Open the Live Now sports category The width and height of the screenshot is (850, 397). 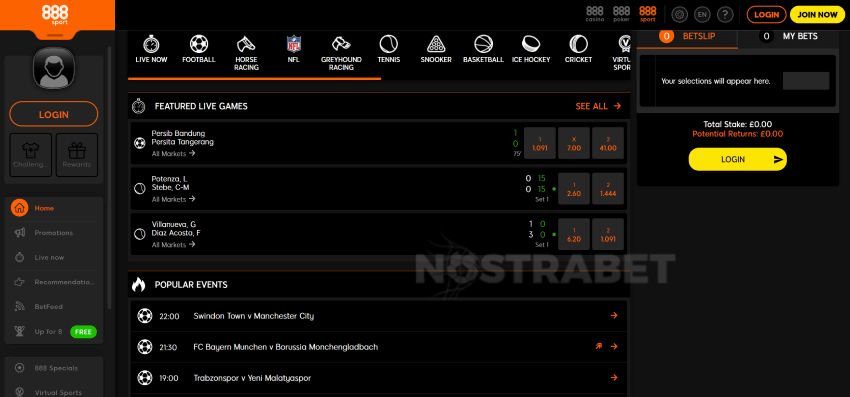tap(151, 49)
